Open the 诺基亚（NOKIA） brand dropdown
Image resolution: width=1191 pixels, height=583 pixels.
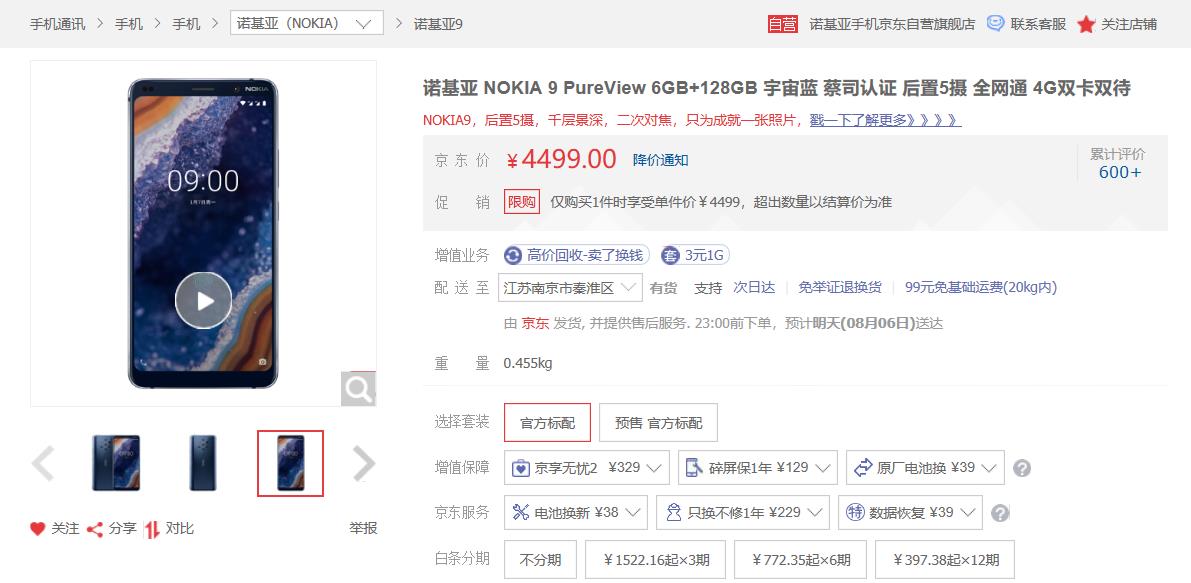point(306,24)
